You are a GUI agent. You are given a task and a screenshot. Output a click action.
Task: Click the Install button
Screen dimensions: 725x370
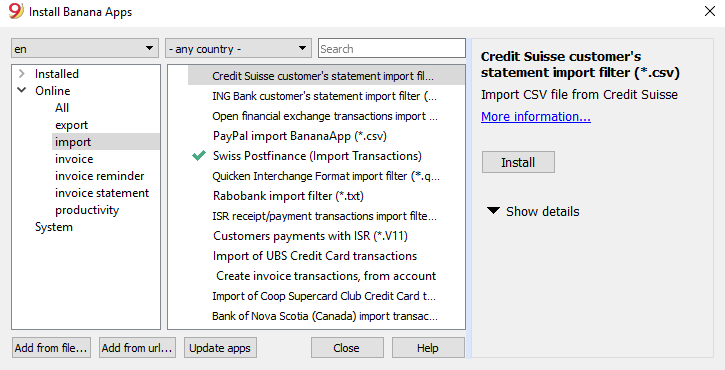(x=518, y=162)
